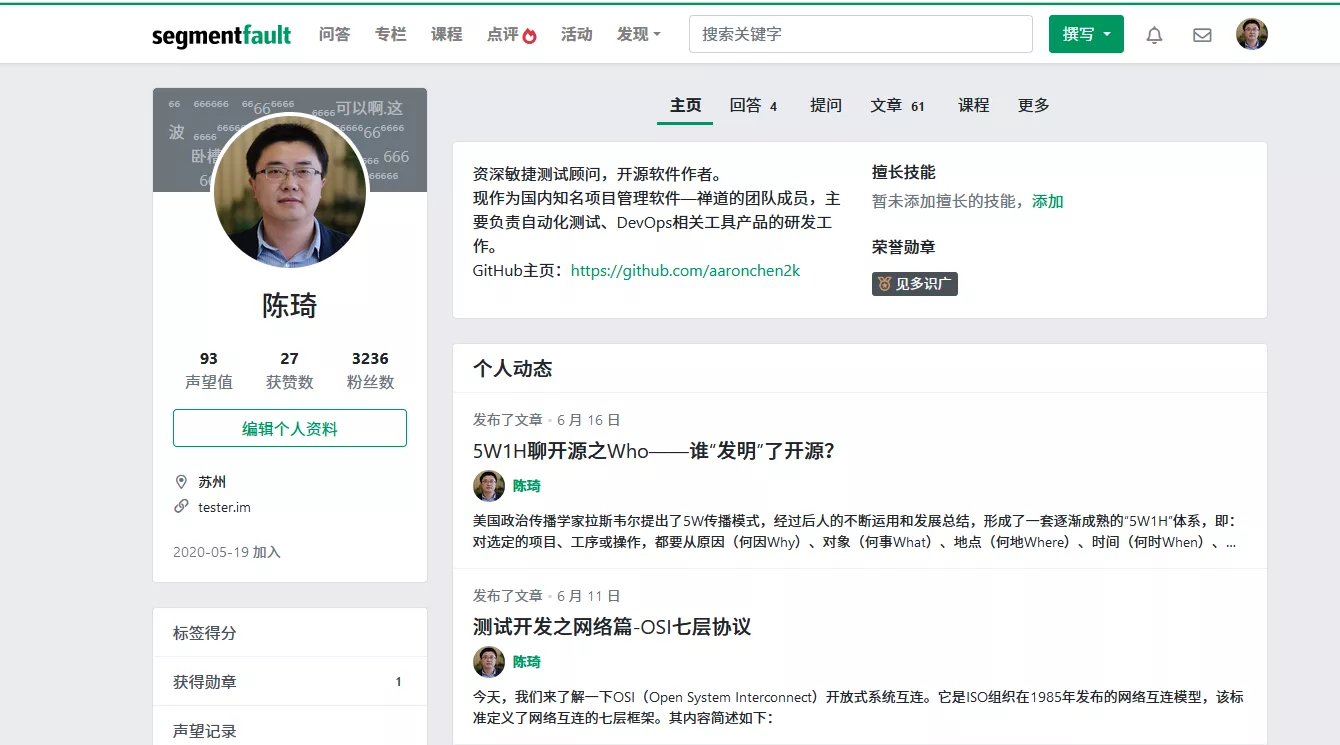Image resolution: width=1340 pixels, height=745 pixels.
Task: Open the 测试开发之网络篇-OSI七层协议 article
Action: point(612,627)
